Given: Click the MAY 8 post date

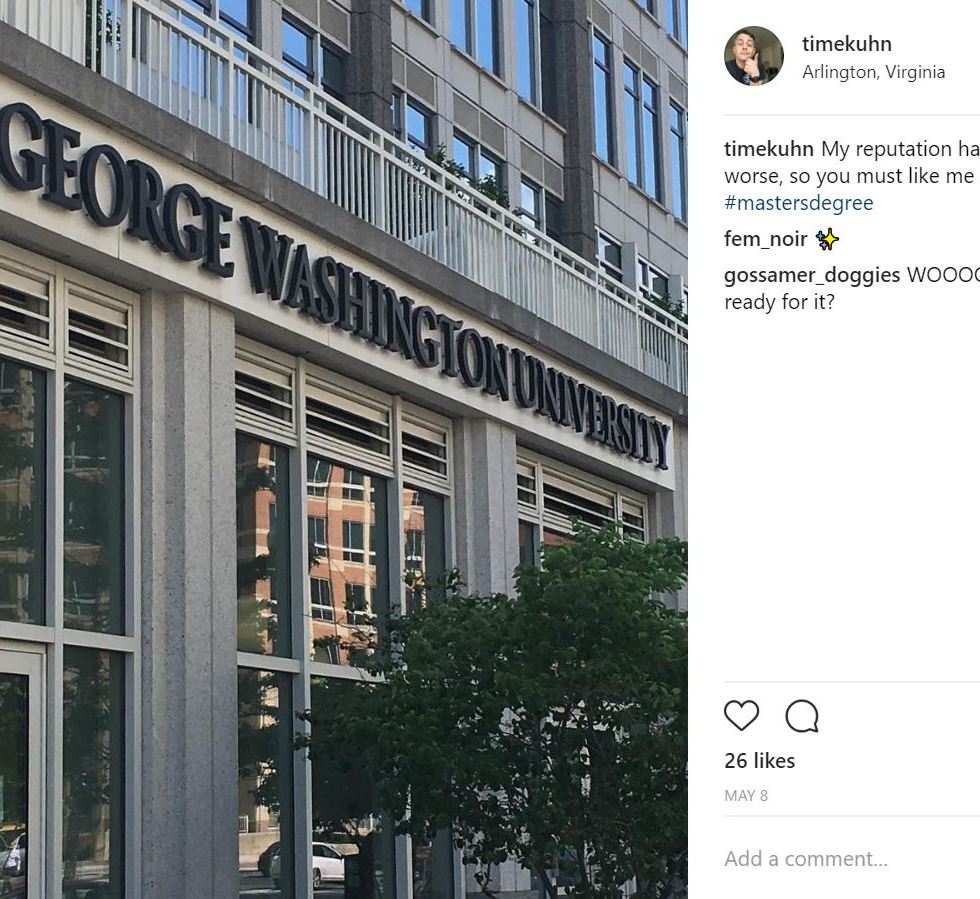Looking at the screenshot, I should coord(746,796).
